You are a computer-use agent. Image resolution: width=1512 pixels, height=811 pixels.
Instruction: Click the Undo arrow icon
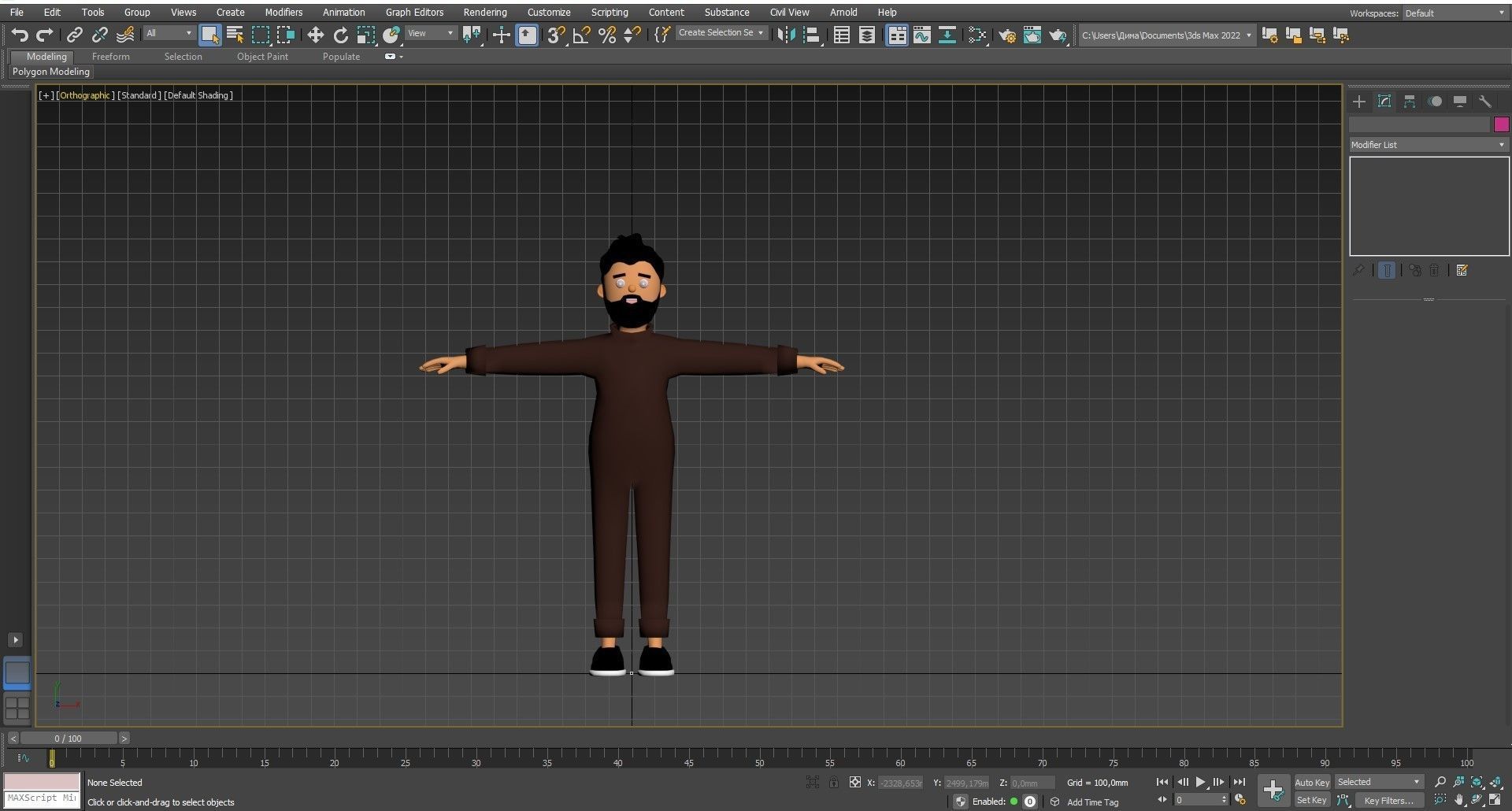pos(20,35)
